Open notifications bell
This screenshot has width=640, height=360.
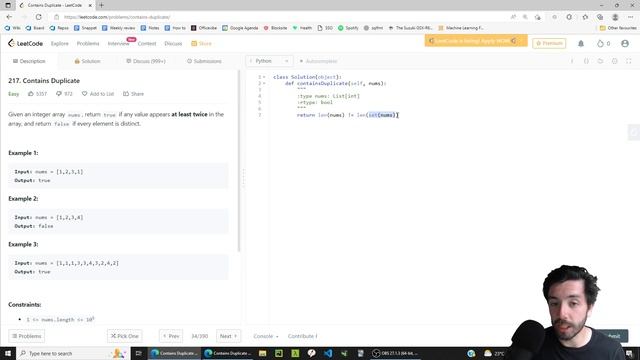tap(581, 43)
